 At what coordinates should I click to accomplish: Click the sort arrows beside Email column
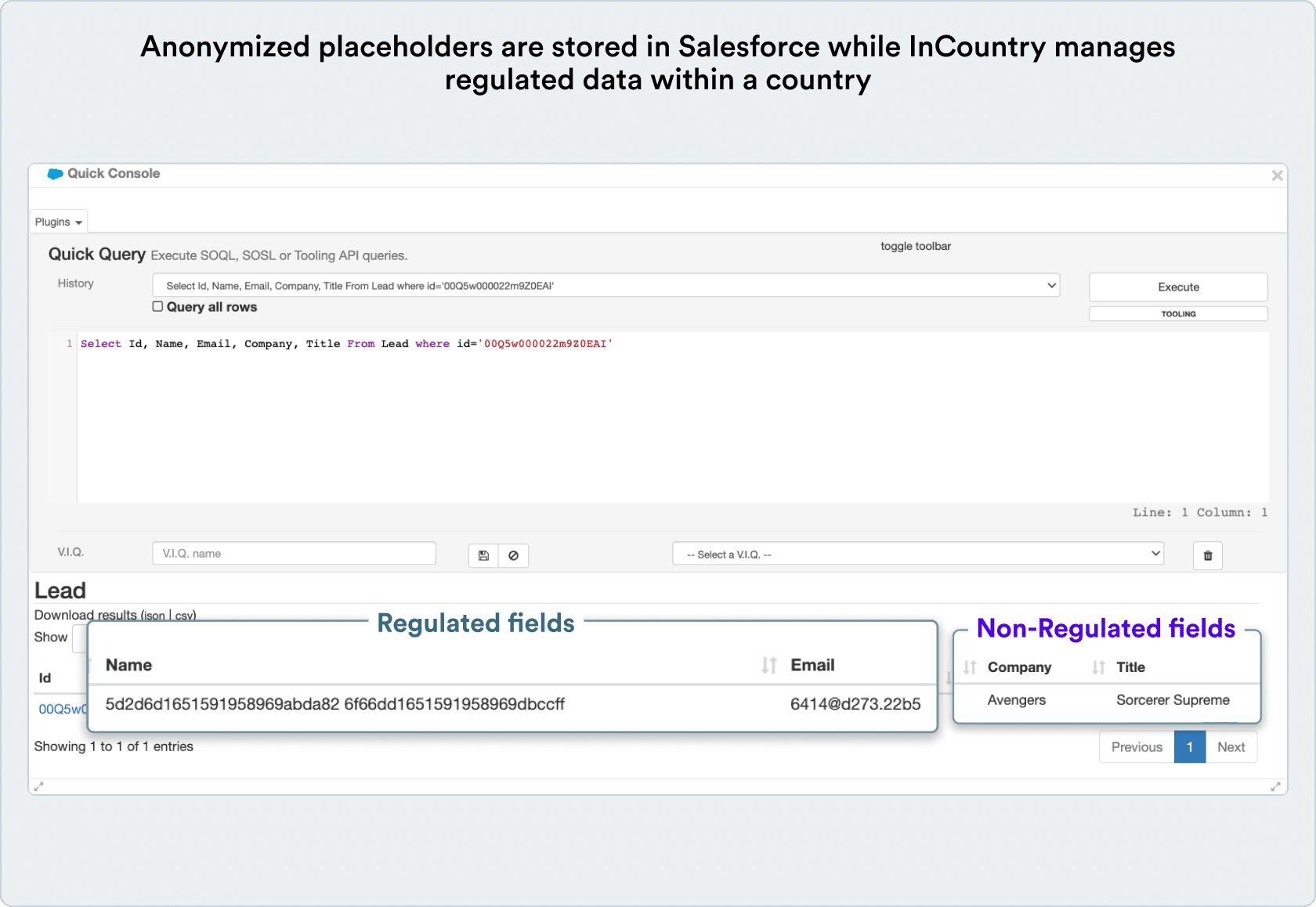768,665
